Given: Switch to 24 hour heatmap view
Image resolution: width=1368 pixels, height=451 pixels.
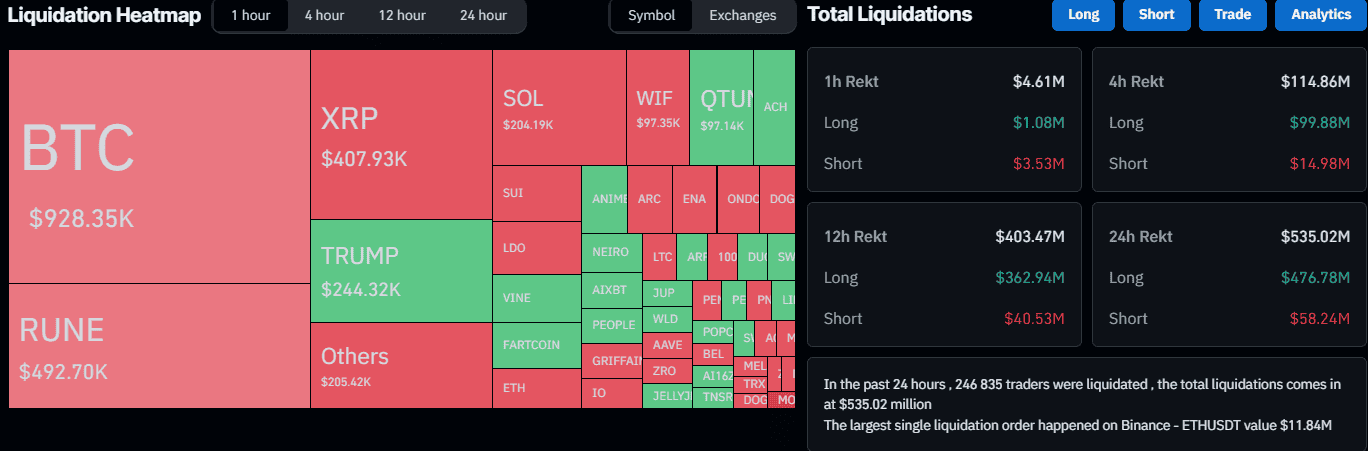Looking at the screenshot, I should click(x=483, y=16).
